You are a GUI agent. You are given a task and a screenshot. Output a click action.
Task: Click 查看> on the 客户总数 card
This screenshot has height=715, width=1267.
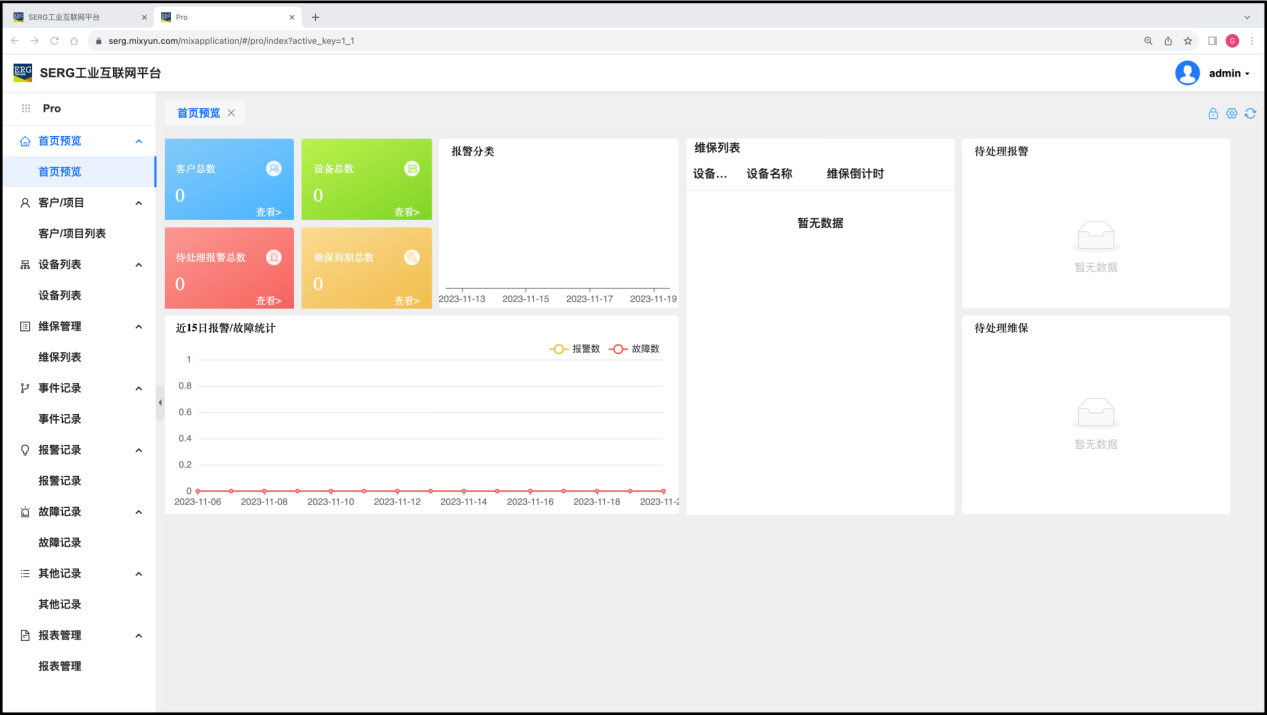(268, 212)
